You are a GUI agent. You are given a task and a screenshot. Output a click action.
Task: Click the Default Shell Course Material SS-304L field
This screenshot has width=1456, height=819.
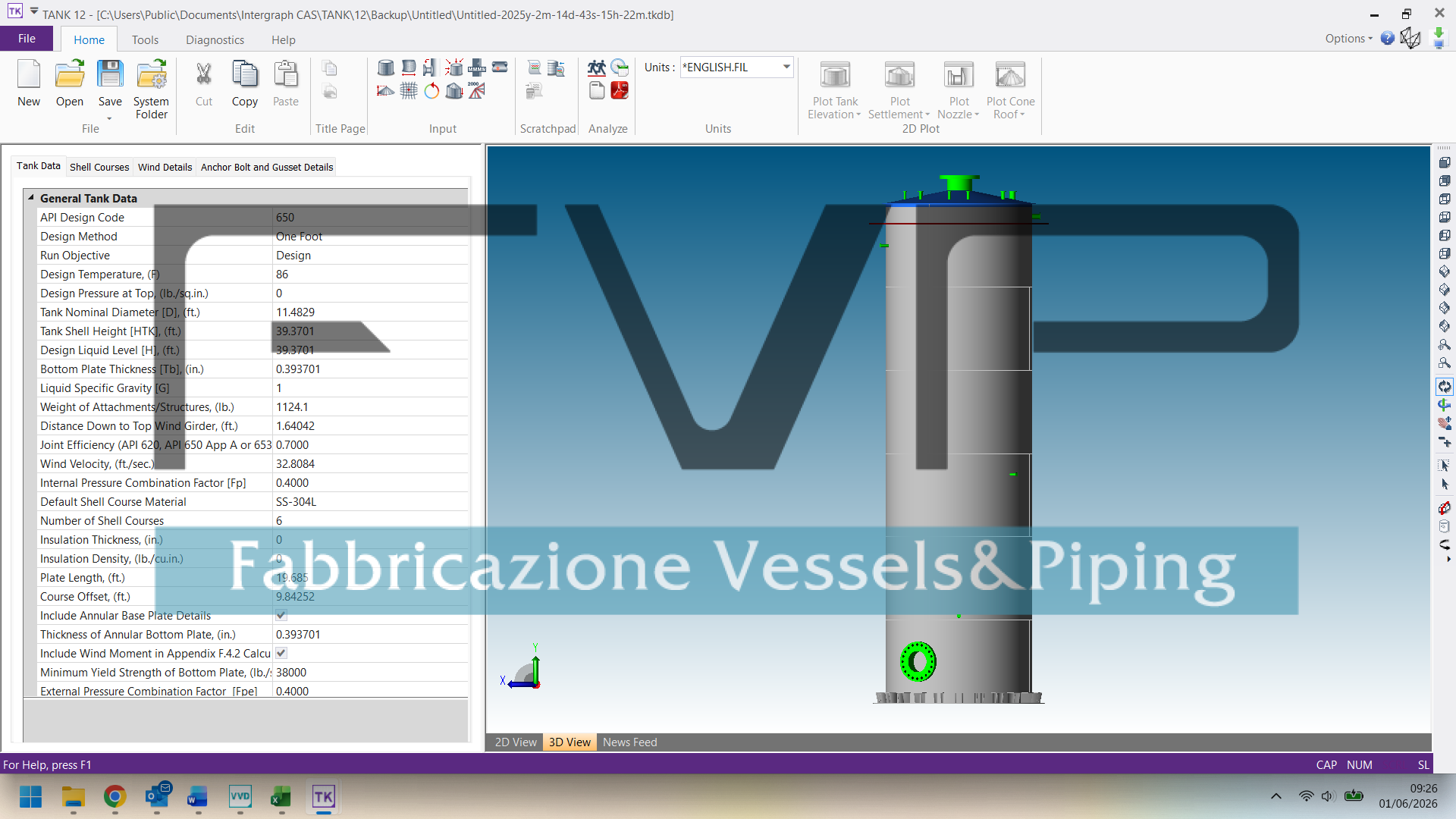pyautogui.click(x=370, y=501)
